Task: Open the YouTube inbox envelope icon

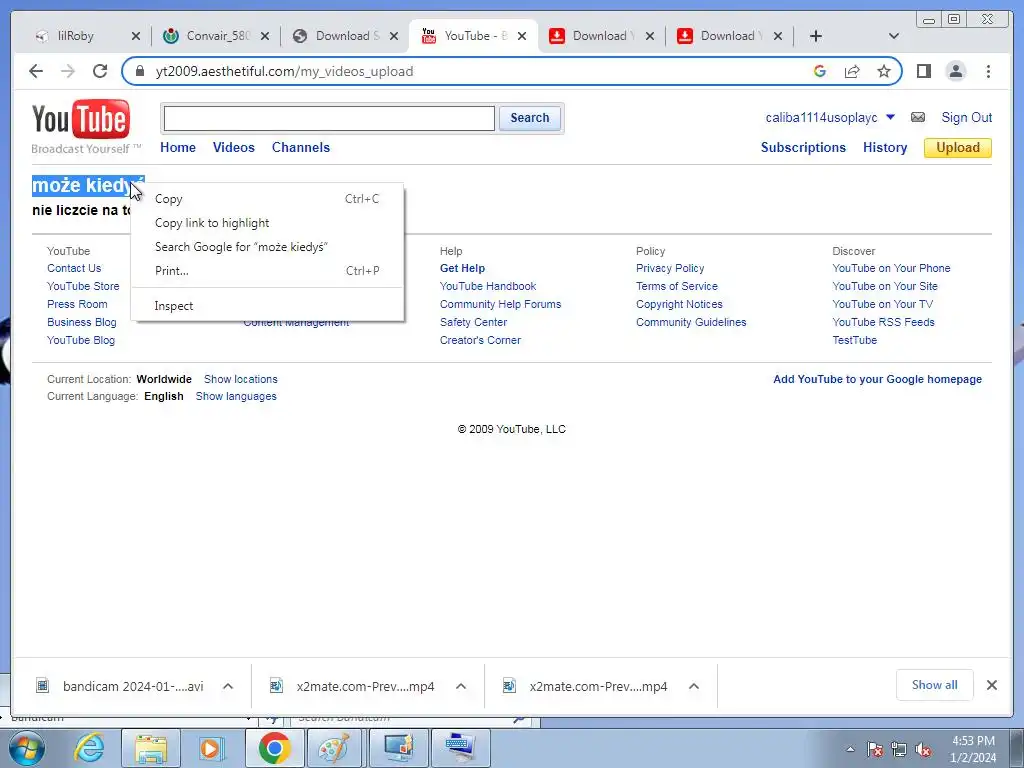Action: click(918, 118)
